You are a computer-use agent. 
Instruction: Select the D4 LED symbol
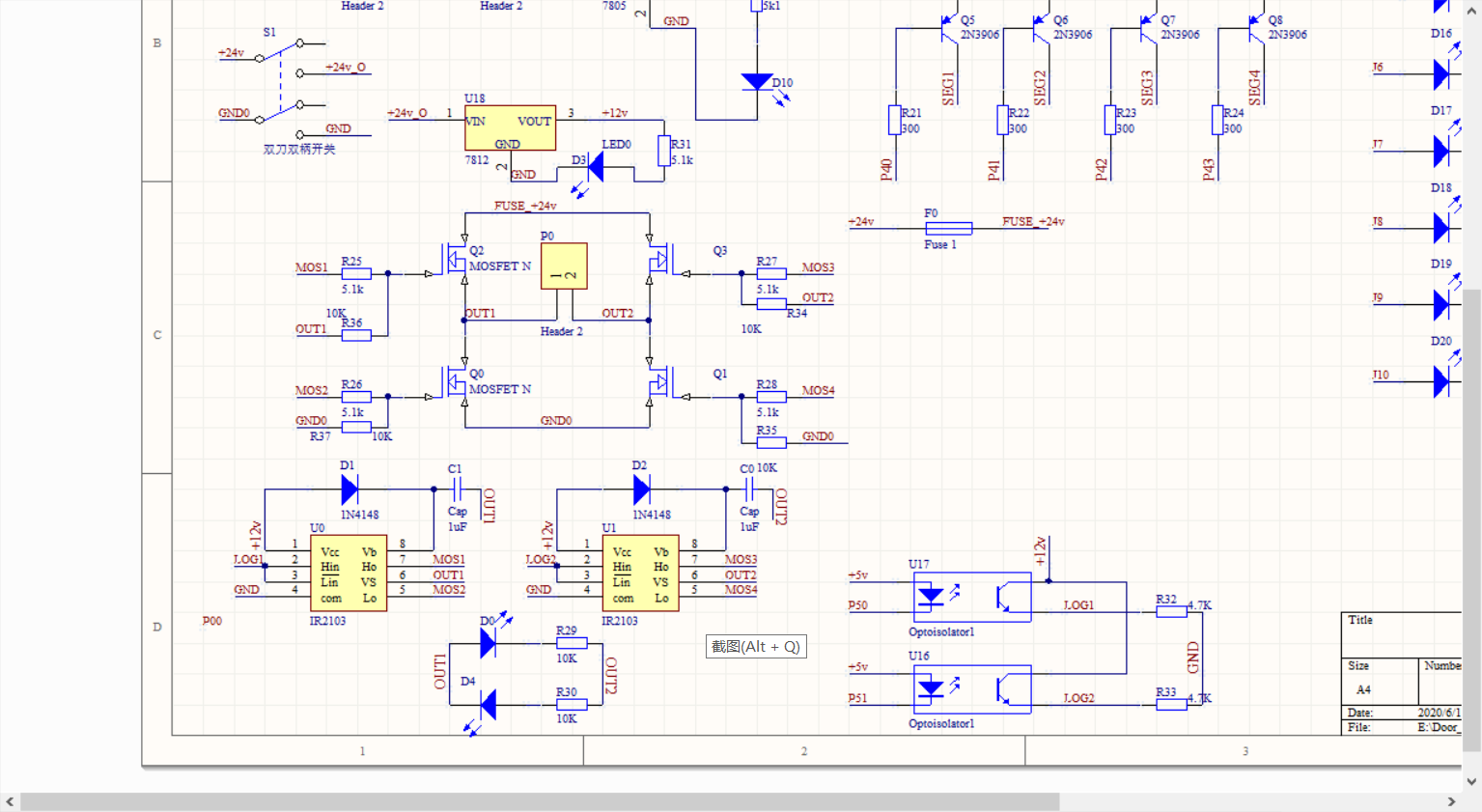[488, 705]
